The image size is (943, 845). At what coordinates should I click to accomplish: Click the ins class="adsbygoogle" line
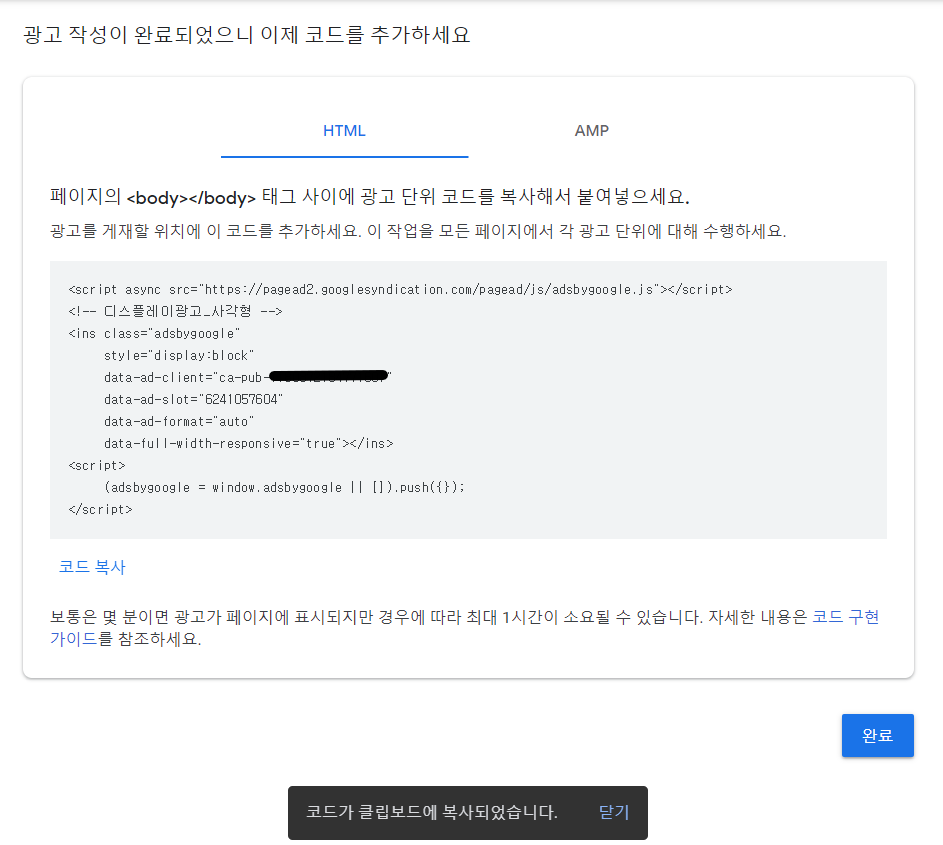point(154,334)
